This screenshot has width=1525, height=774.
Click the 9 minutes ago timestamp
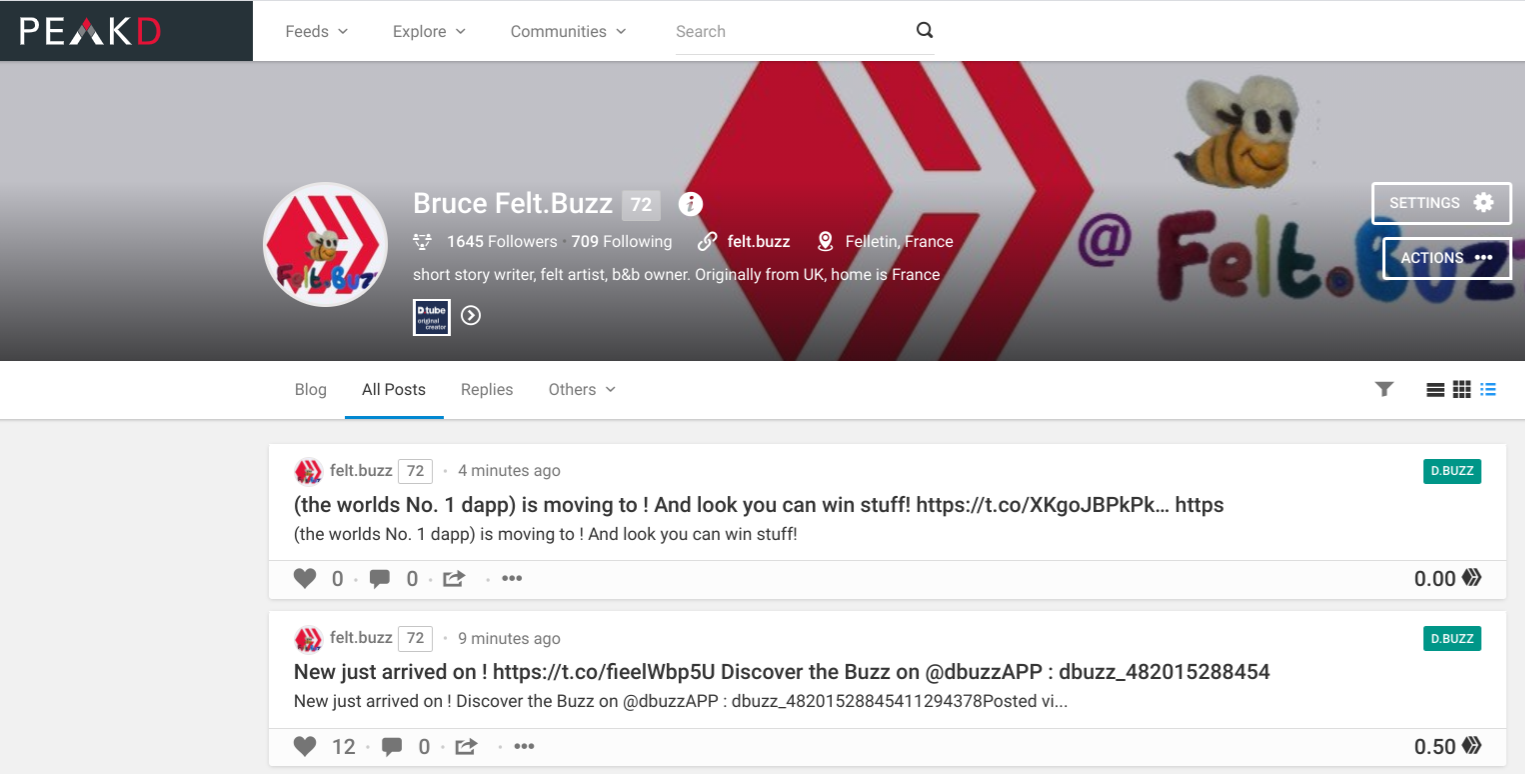click(509, 639)
